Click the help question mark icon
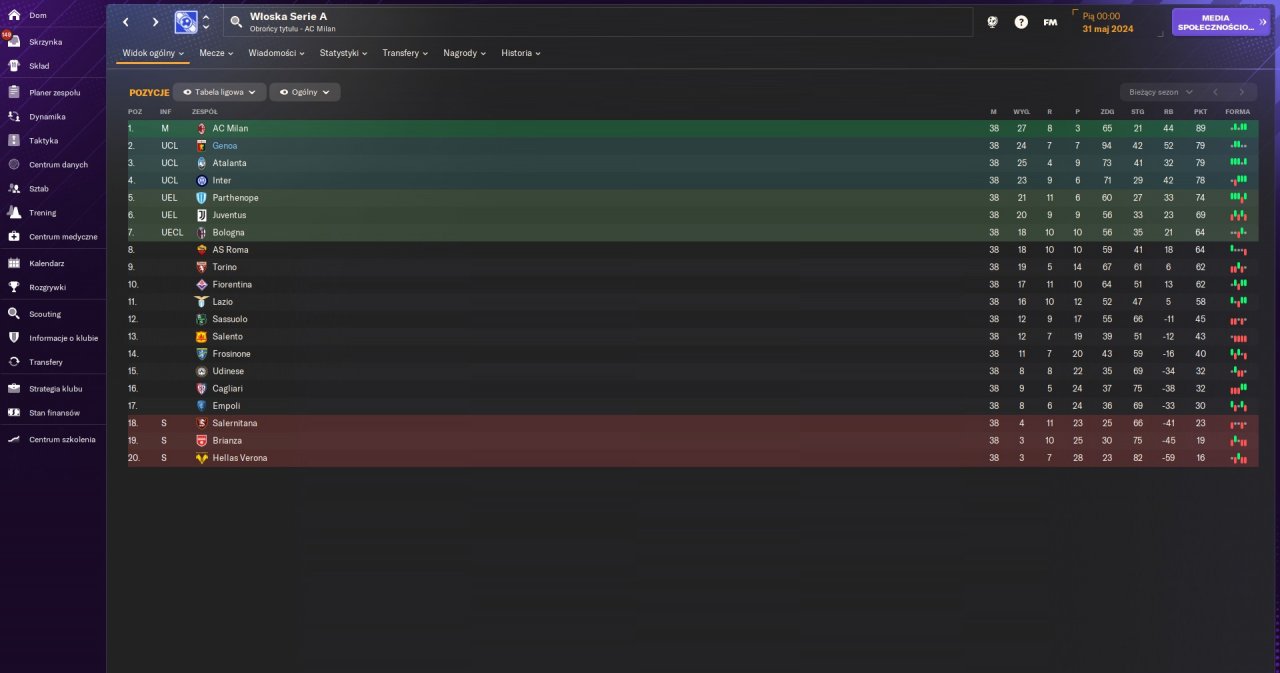The width and height of the screenshot is (1280, 673). click(1021, 22)
